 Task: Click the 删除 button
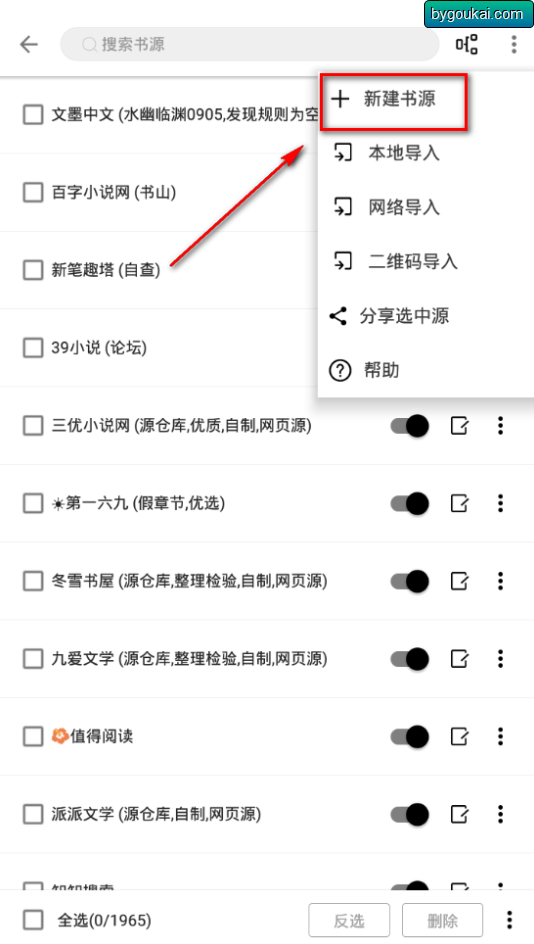click(442, 920)
